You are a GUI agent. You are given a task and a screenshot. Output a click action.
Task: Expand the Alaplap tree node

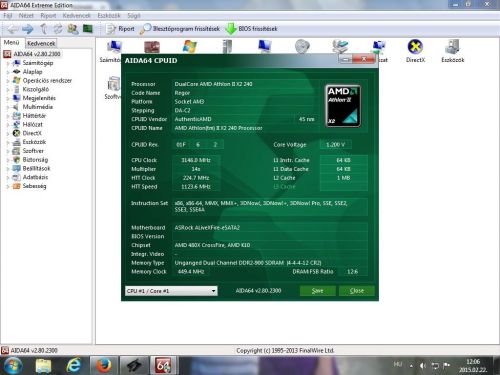(x=8, y=72)
